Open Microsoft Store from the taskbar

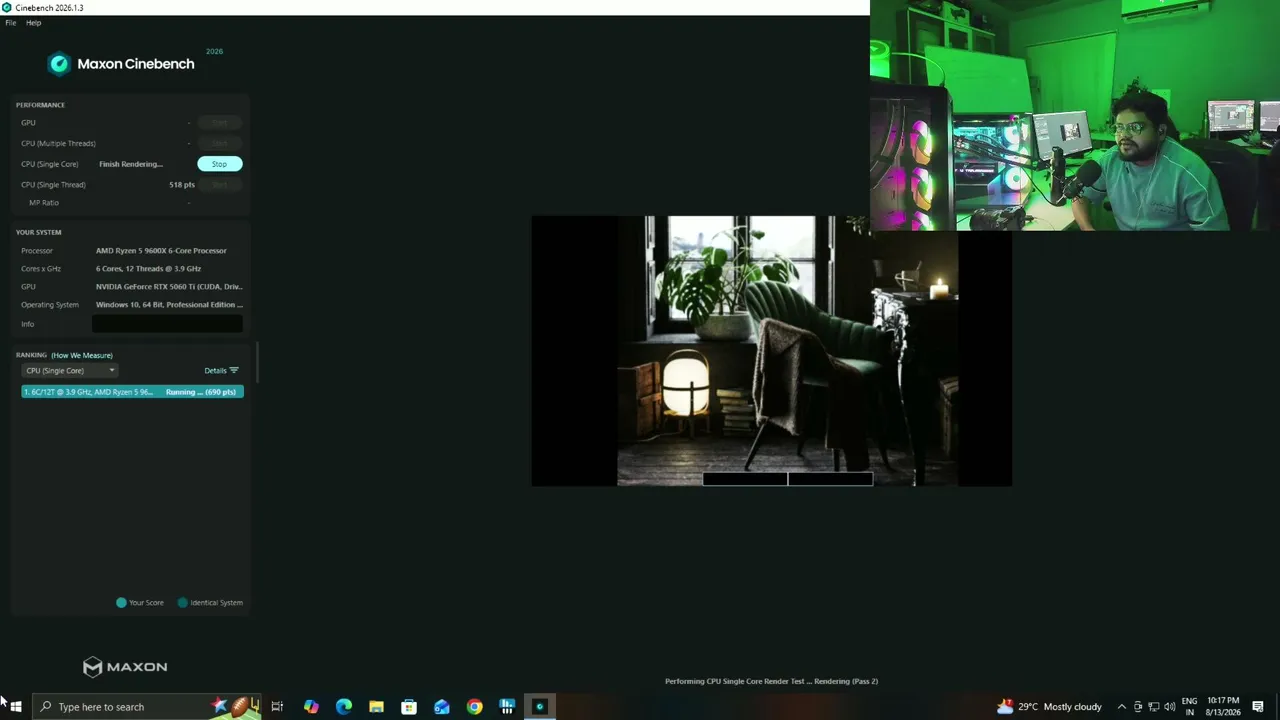(409, 707)
